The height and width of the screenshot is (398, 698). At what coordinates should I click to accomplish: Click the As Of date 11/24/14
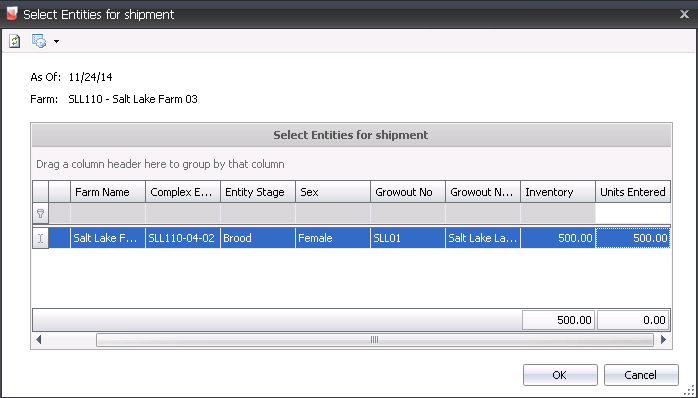click(90, 77)
